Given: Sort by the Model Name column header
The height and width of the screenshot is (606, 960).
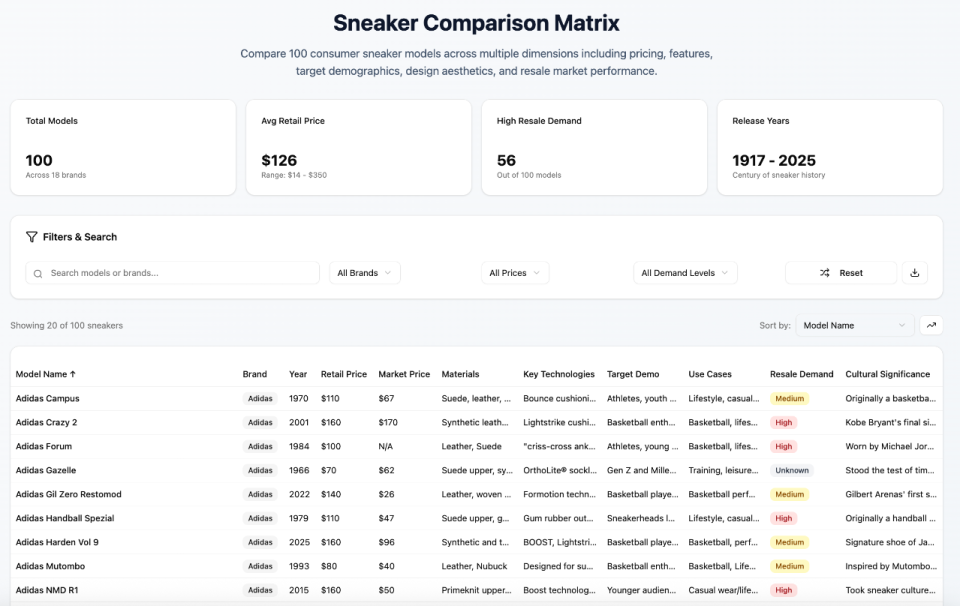Looking at the screenshot, I should tap(45, 374).
